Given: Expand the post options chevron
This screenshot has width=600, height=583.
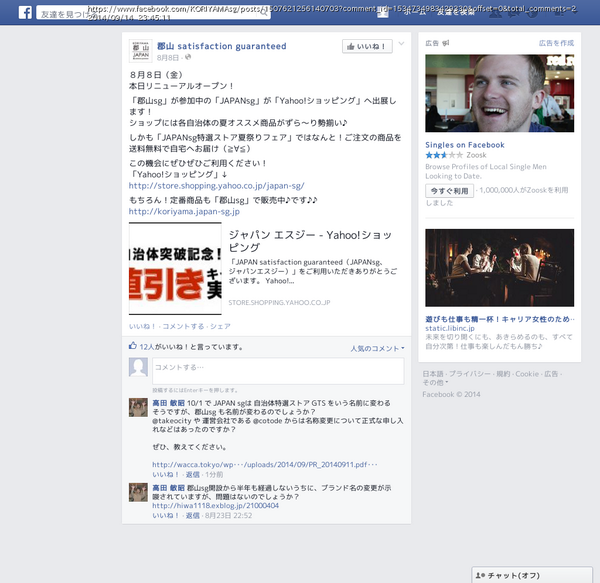Looking at the screenshot, I should [401, 44].
